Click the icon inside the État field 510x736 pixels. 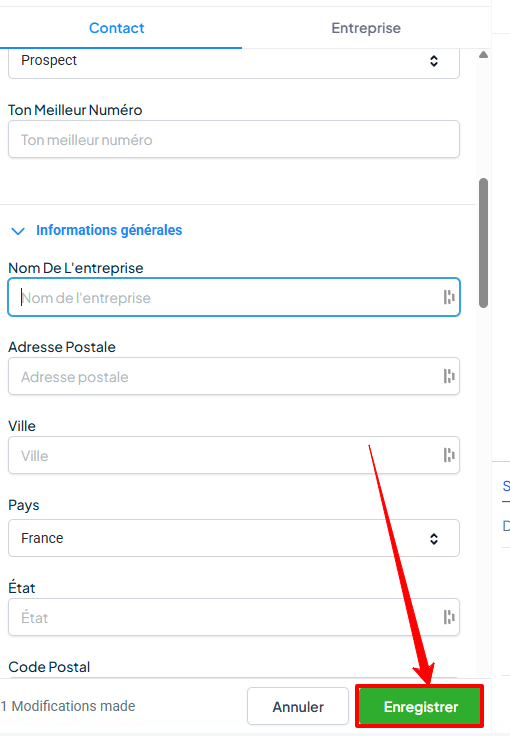(449, 617)
